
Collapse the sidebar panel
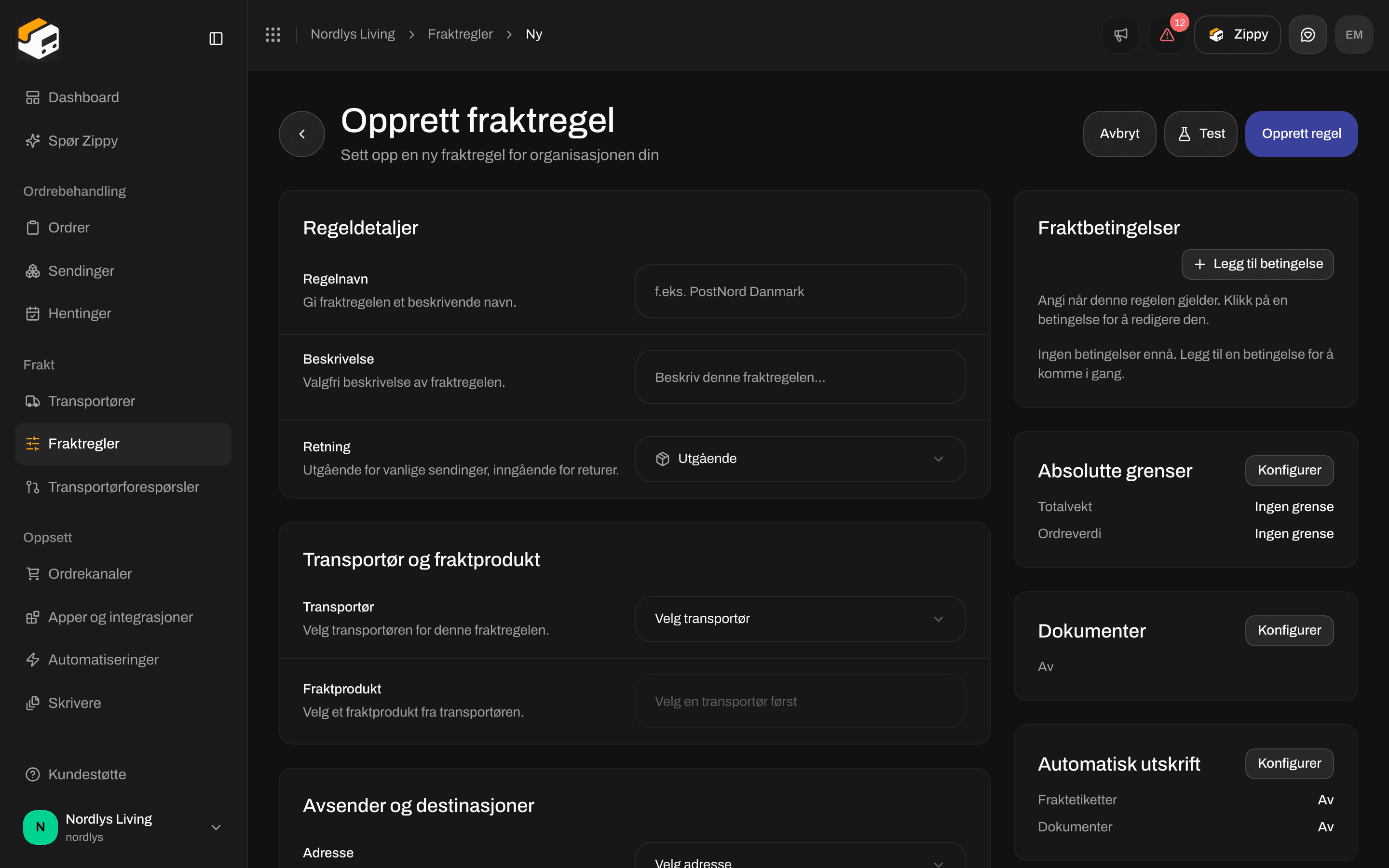pos(216,39)
